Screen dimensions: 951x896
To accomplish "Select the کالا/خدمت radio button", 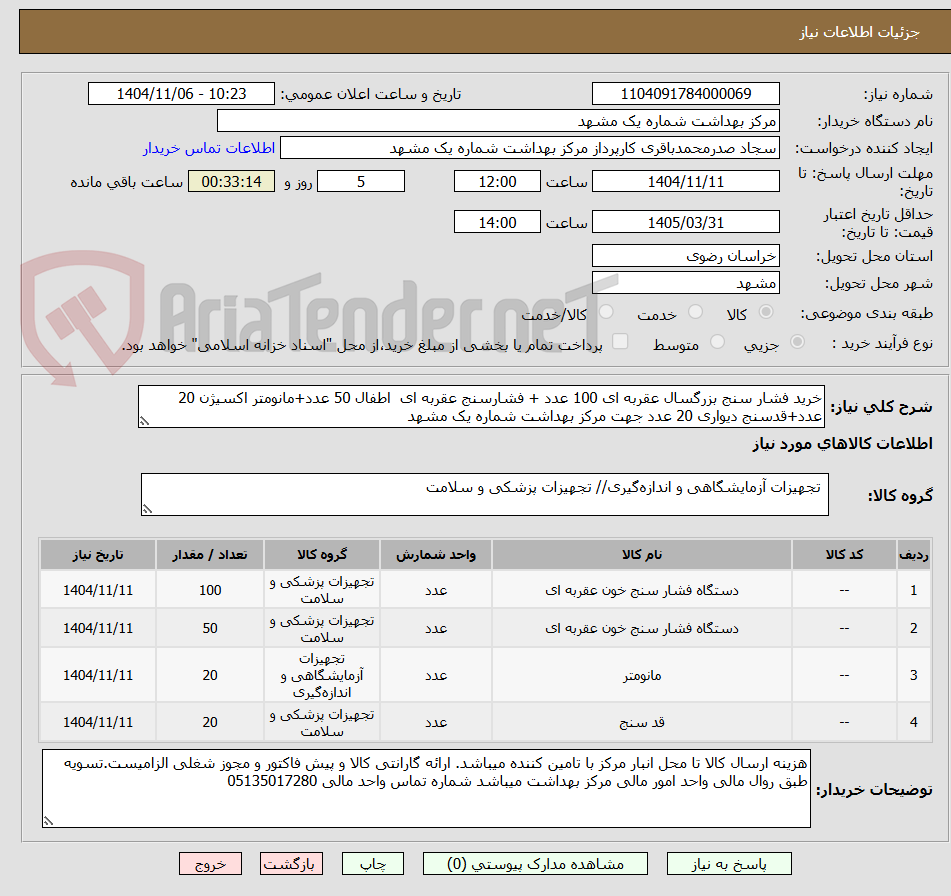I will pos(606,312).
